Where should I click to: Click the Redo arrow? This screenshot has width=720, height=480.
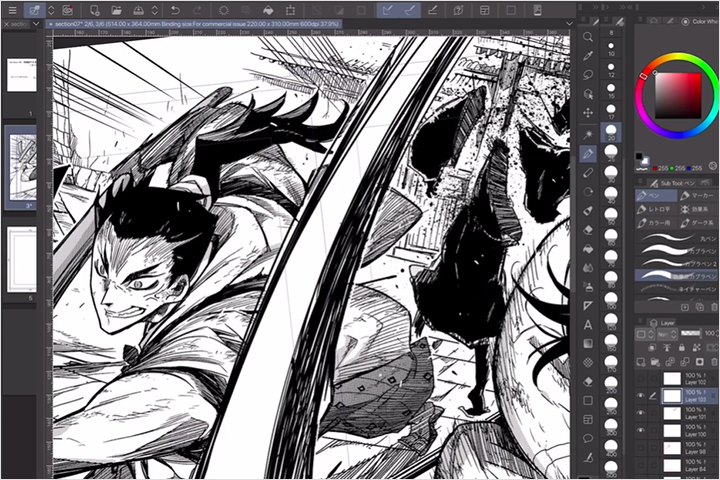[x=197, y=10]
